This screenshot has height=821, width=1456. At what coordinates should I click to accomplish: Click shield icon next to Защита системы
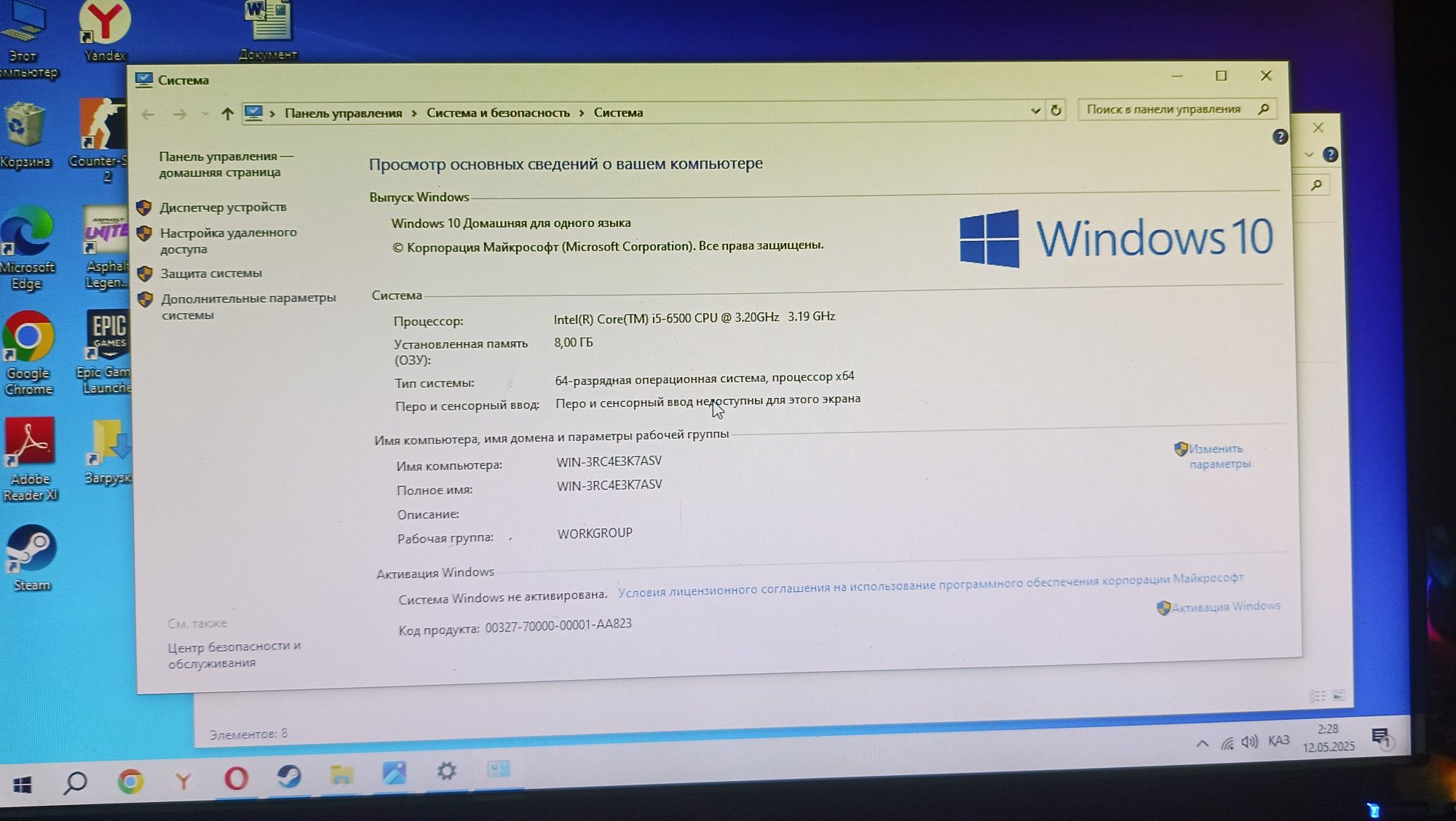pos(145,274)
